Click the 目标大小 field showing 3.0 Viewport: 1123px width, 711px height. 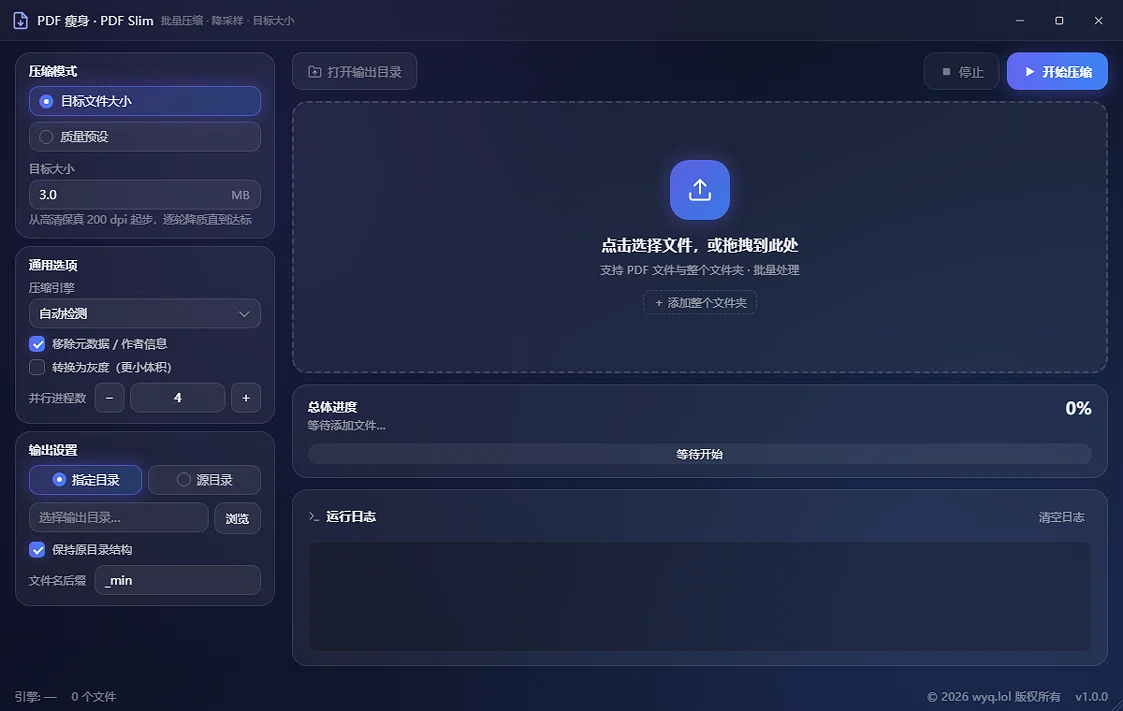[145, 195]
